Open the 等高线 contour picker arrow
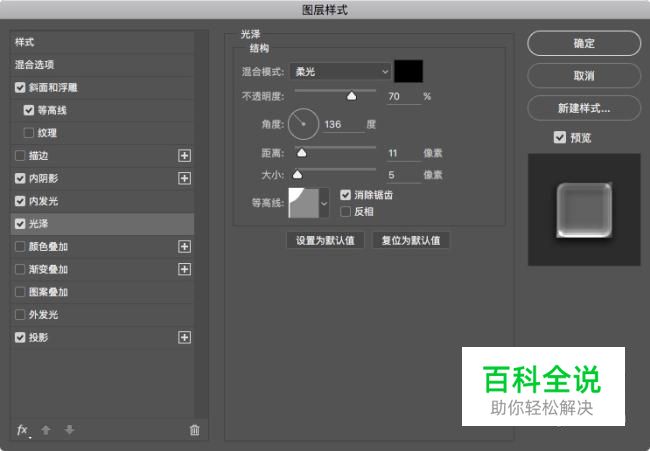This screenshot has height=451, width=650. tap(324, 203)
